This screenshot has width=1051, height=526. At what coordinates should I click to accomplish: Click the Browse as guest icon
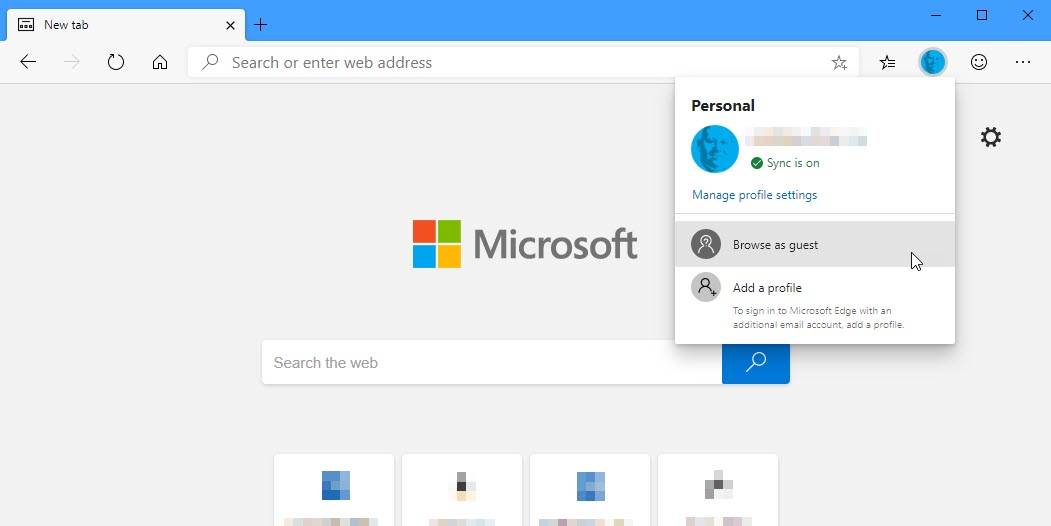point(706,244)
